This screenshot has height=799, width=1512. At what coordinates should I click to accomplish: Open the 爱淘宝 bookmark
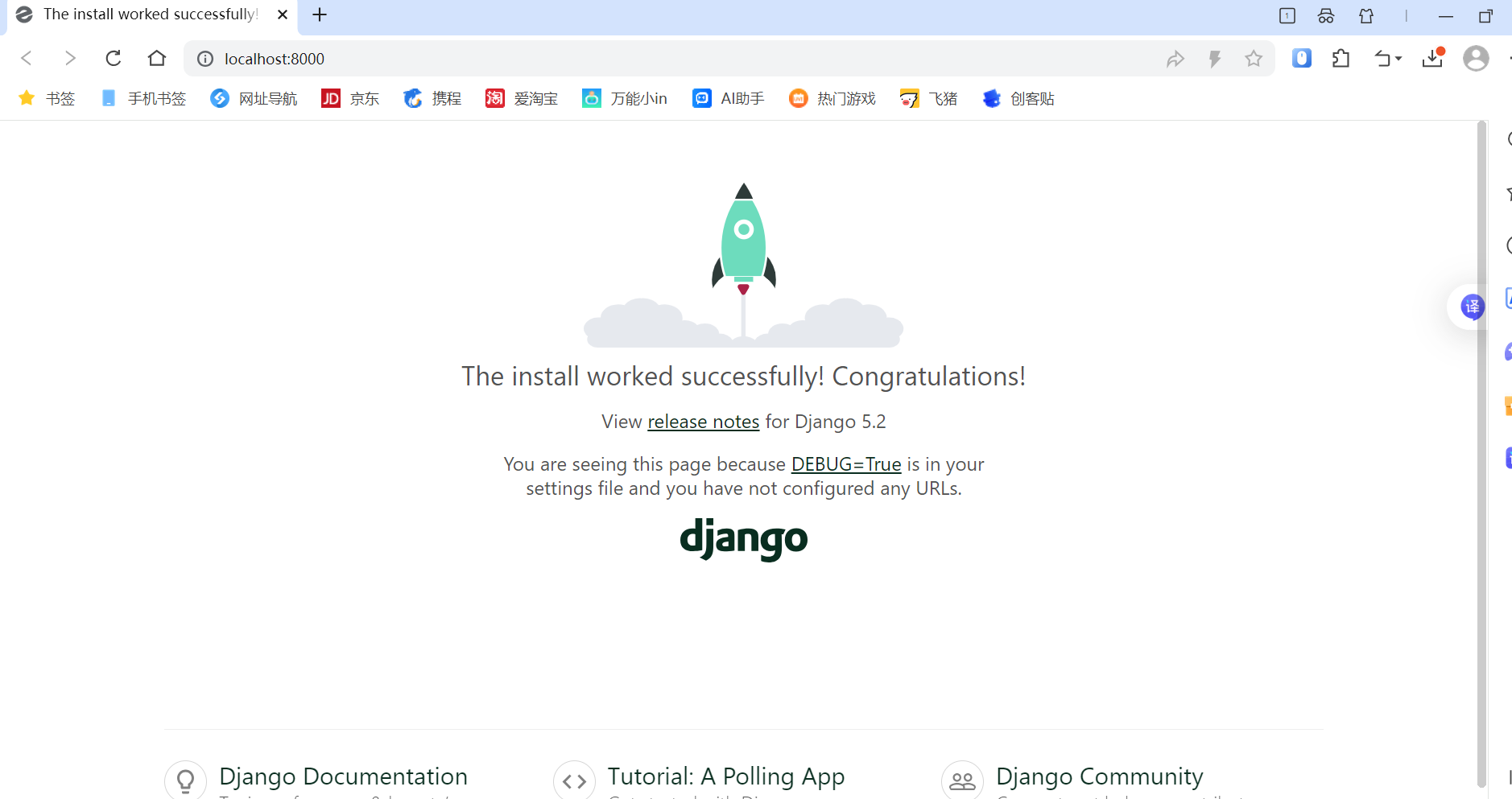coord(522,98)
